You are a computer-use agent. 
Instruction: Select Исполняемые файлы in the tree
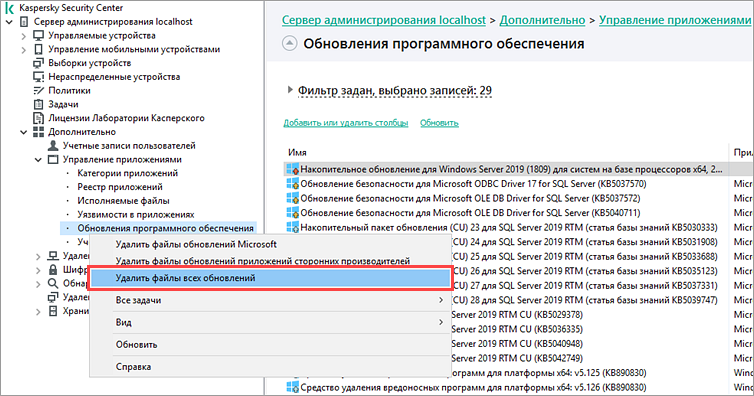(123, 201)
